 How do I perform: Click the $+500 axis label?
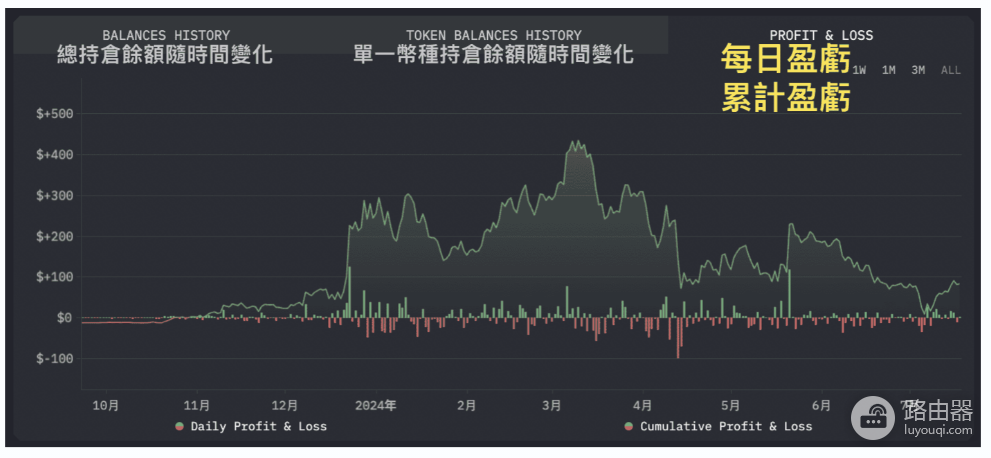(x=56, y=114)
